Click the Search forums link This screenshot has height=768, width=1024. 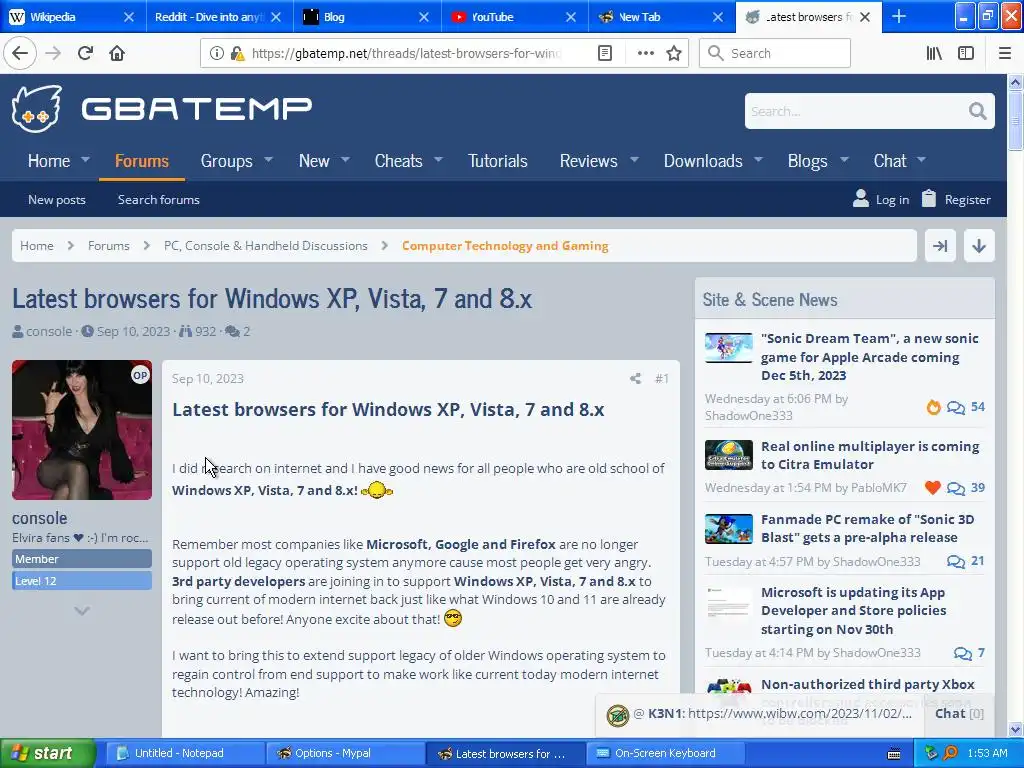pos(159,200)
